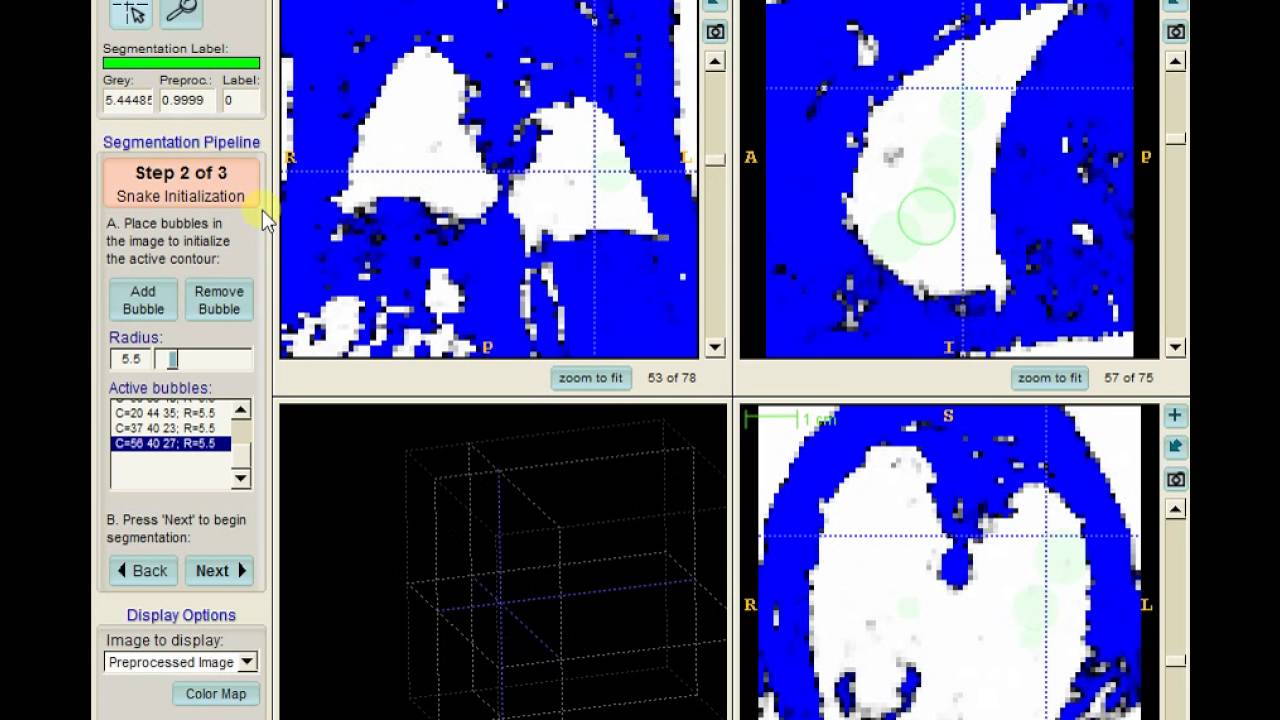Take snapshot of top-right slice view
Viewport: 1280px width, 720px height.
pos(1176,32)
